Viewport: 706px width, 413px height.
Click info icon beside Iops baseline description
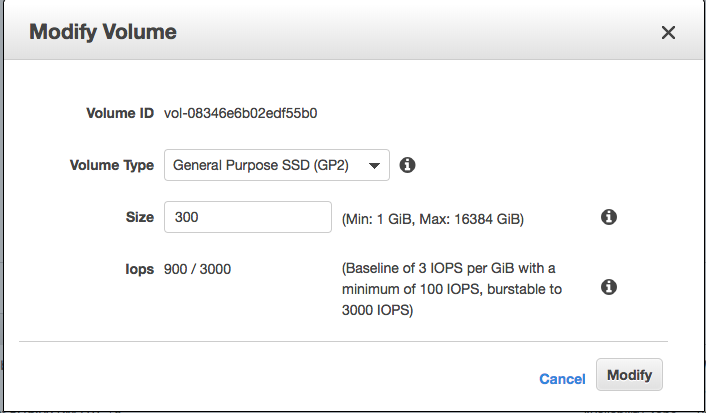pos(608,287)
